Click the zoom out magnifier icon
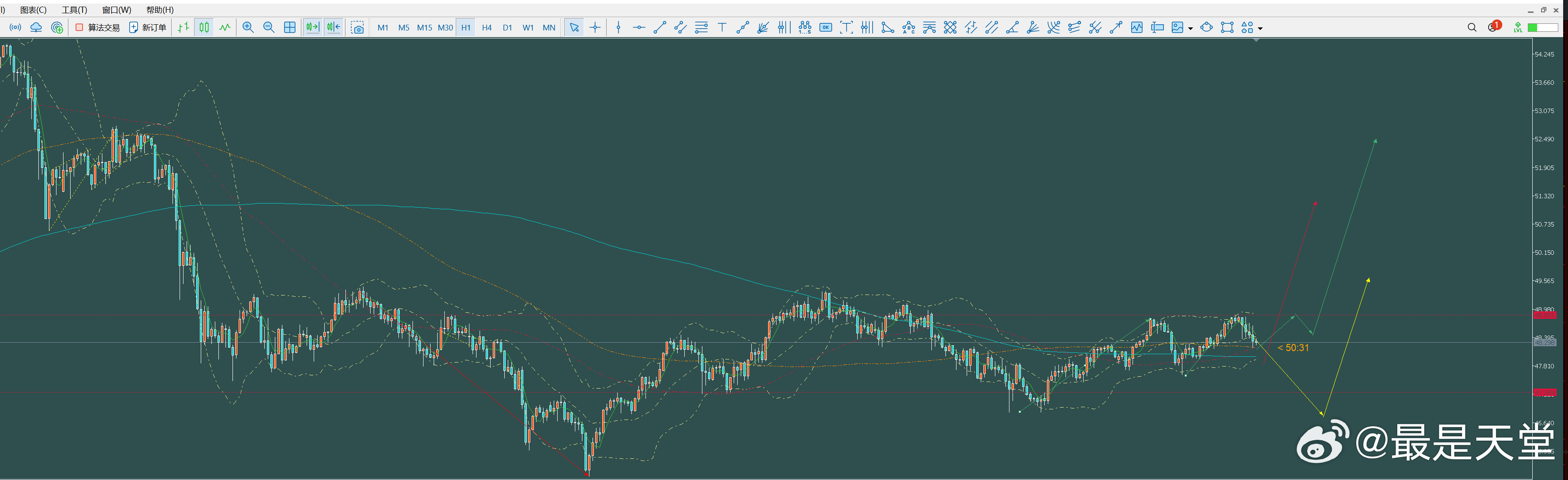 pos(268,27)
